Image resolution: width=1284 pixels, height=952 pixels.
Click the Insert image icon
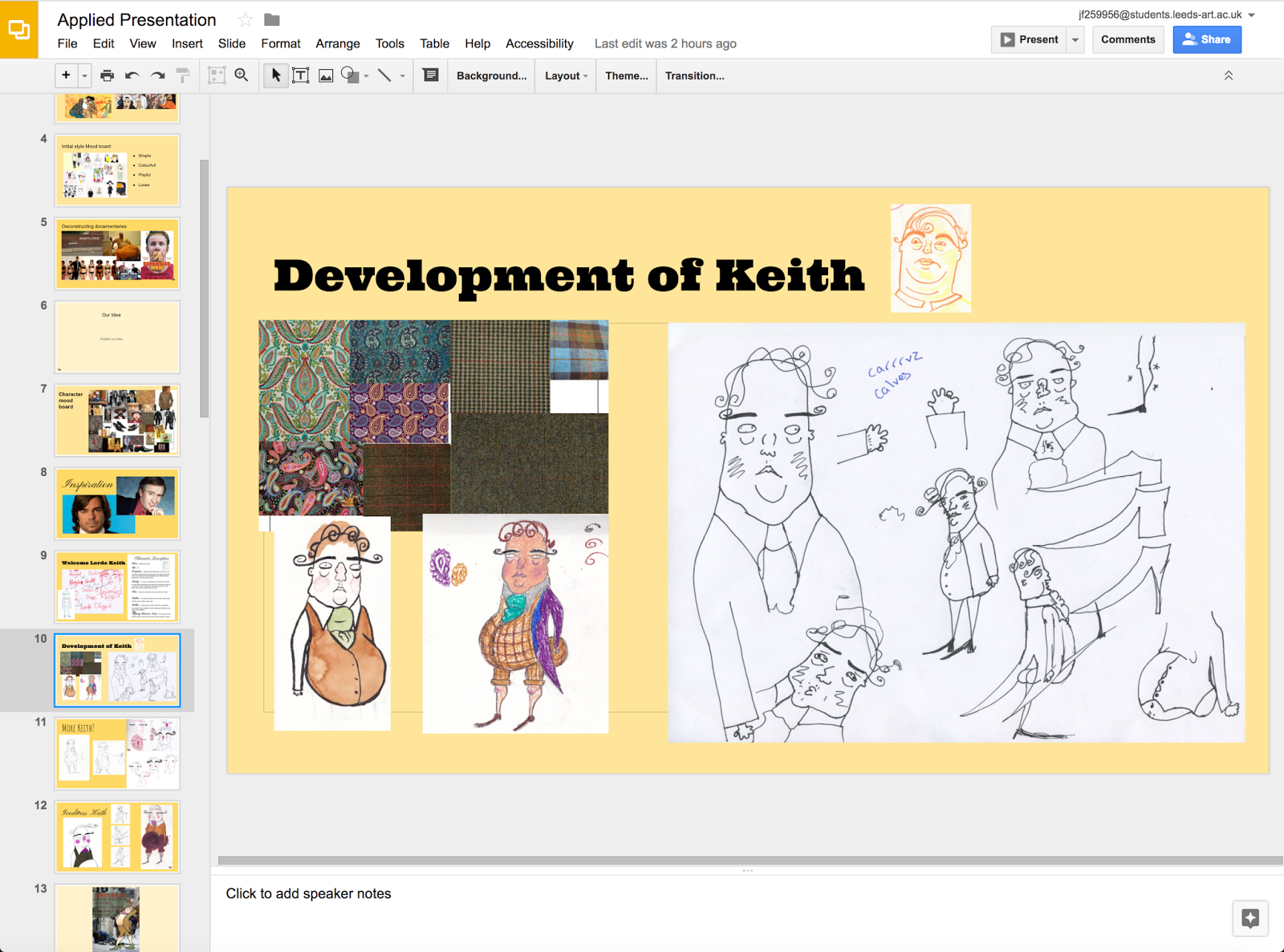pos(326,75)
